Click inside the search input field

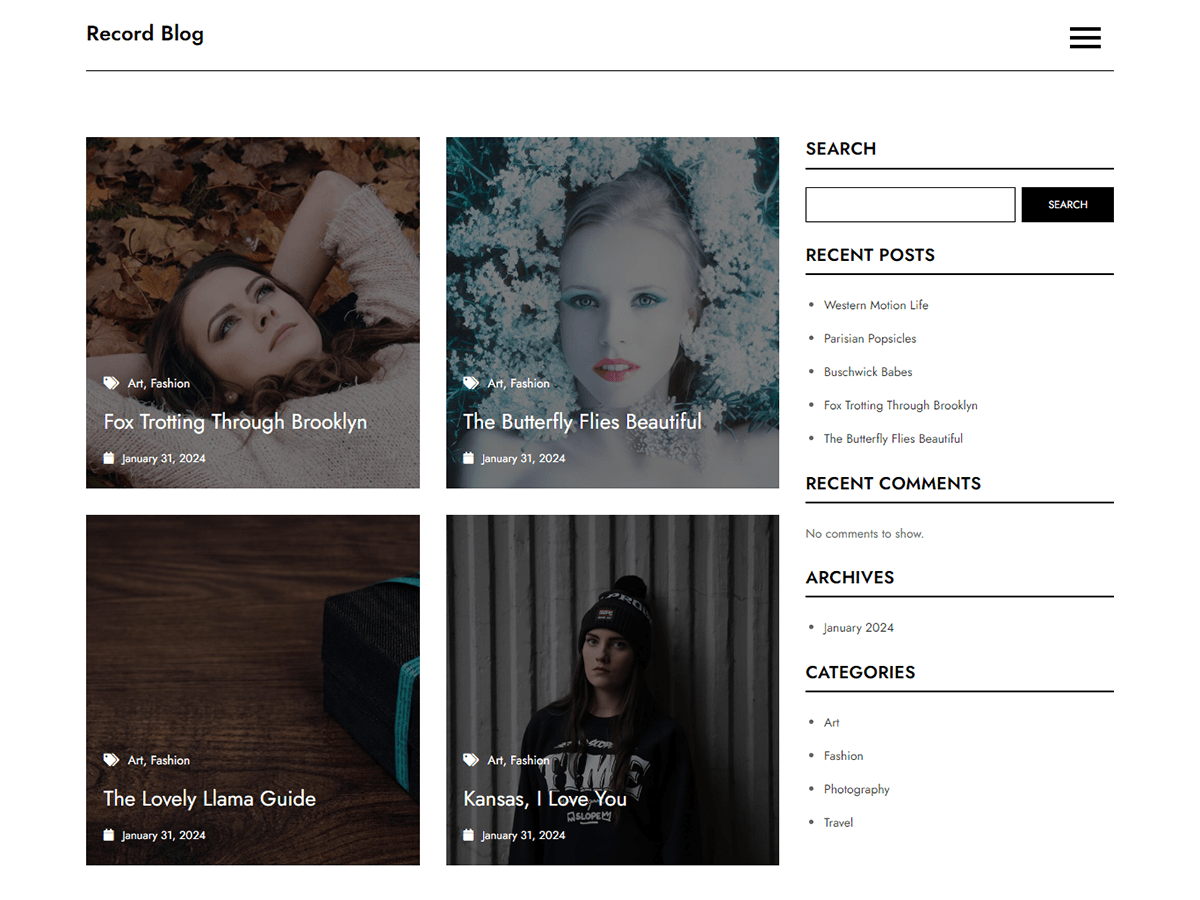tap(909, 204)
